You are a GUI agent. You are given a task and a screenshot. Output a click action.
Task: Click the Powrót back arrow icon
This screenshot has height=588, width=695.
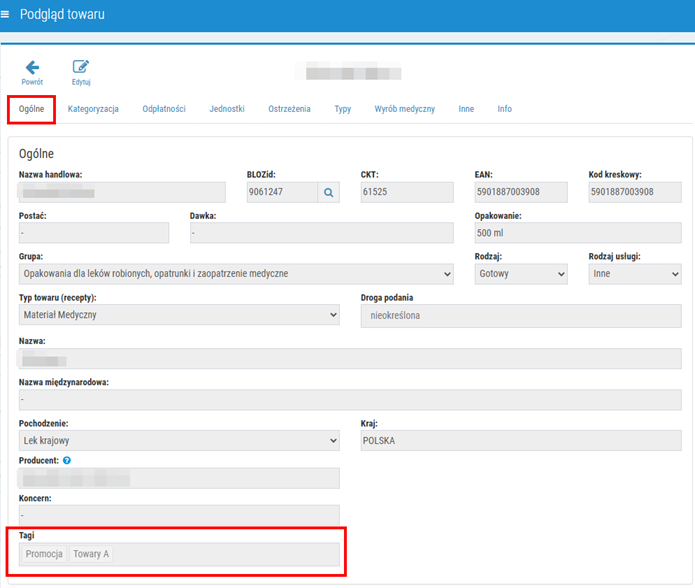coord(32,67)
